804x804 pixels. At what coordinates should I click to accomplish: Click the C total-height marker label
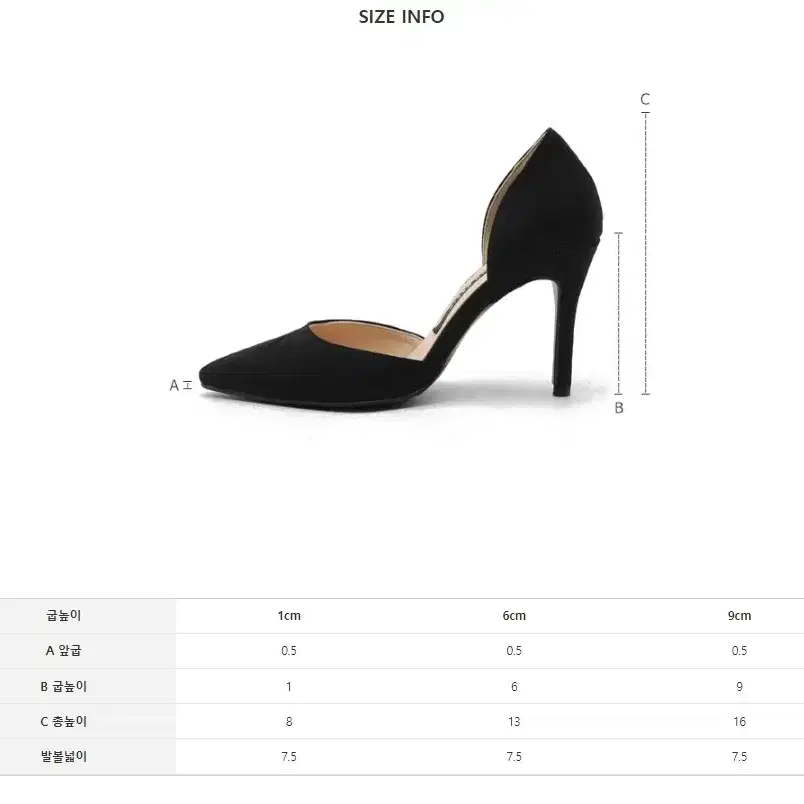coord(645,99)
